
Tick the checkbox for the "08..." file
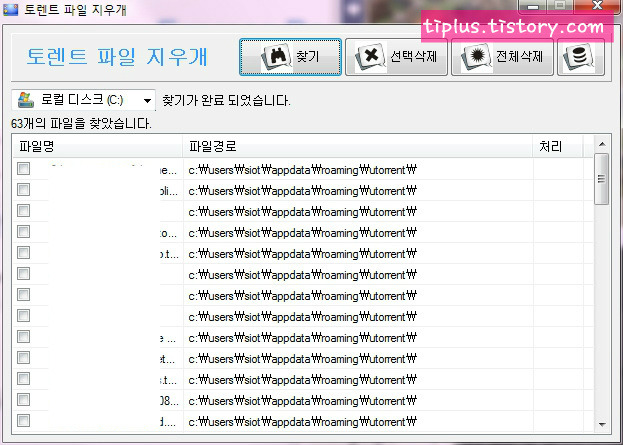click(23, 399)
